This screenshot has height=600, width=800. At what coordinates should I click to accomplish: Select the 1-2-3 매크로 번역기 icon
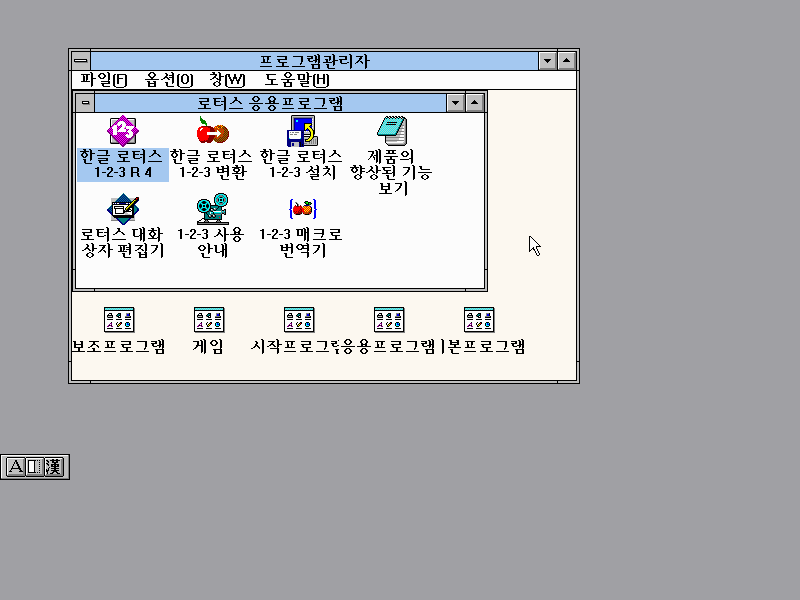tap(303, 209)
